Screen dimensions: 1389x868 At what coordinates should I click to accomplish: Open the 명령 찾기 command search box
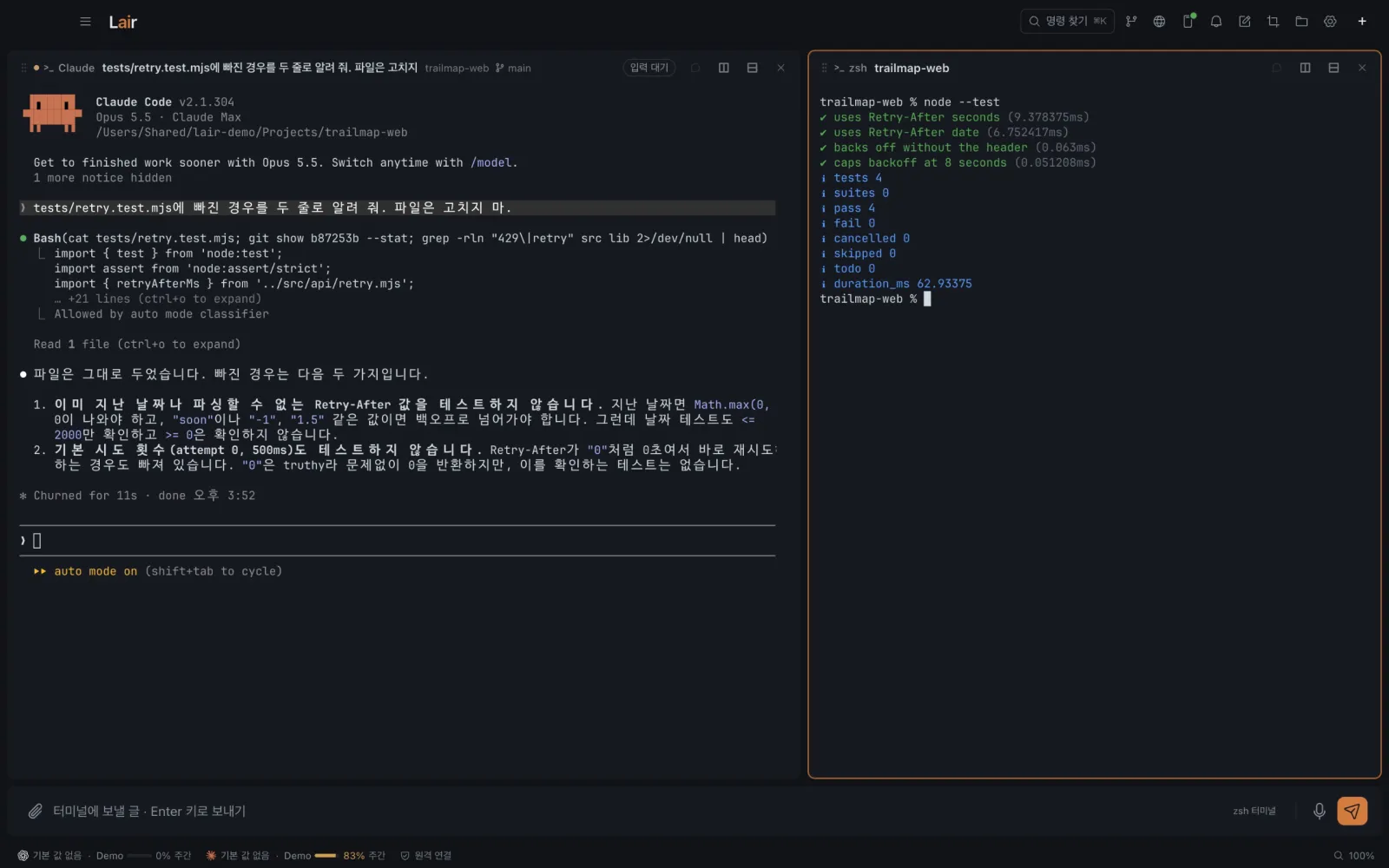[1067, 21]
